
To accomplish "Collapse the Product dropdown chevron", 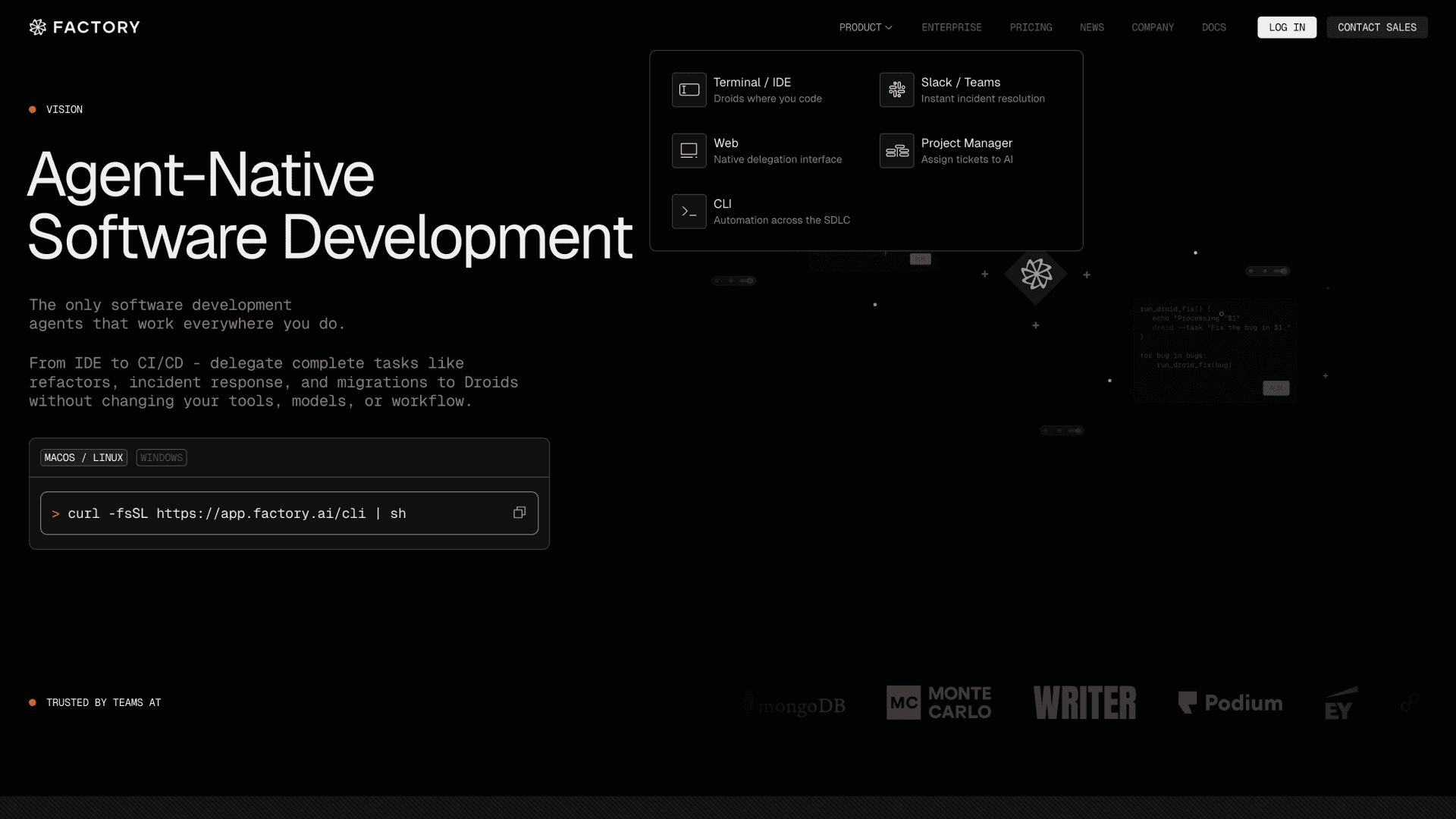I will [x=889, y=27].
